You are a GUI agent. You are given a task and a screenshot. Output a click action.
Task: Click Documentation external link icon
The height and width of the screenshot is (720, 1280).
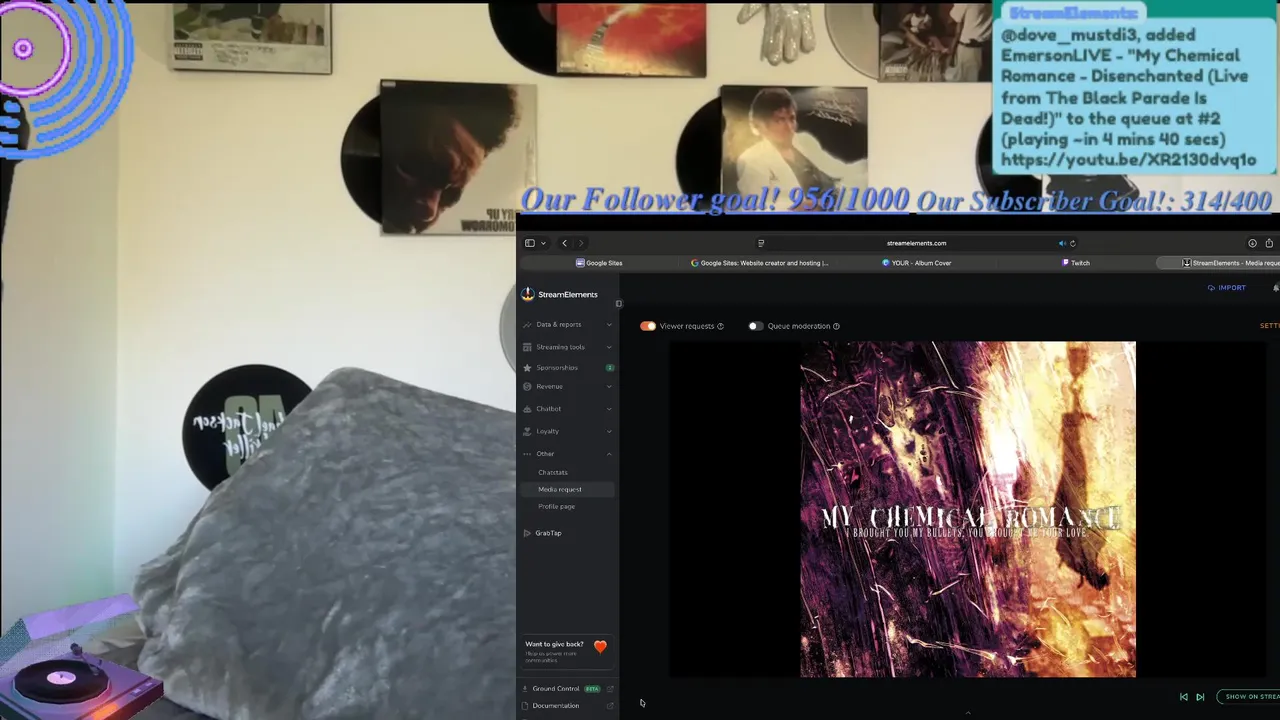[x=610, y=706]
